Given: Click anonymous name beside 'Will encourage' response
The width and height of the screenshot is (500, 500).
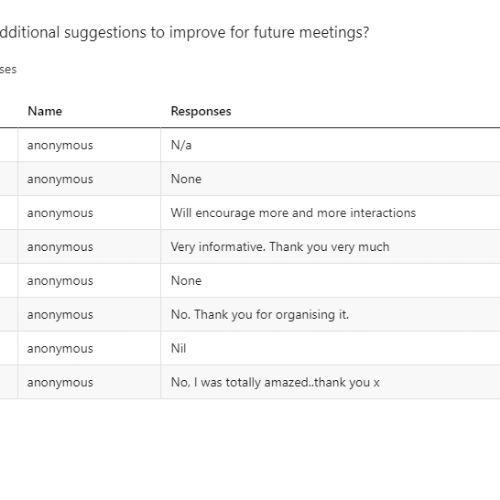Looking at the screenshot, I should (60, 213).
